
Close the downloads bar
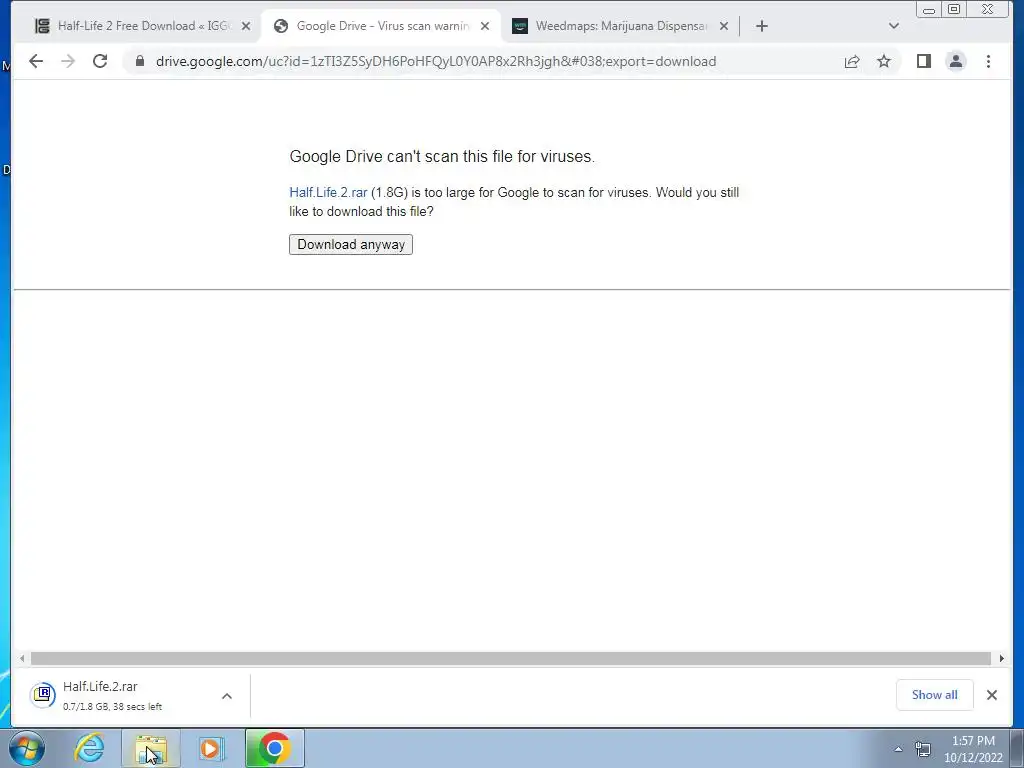coord(991,695)
